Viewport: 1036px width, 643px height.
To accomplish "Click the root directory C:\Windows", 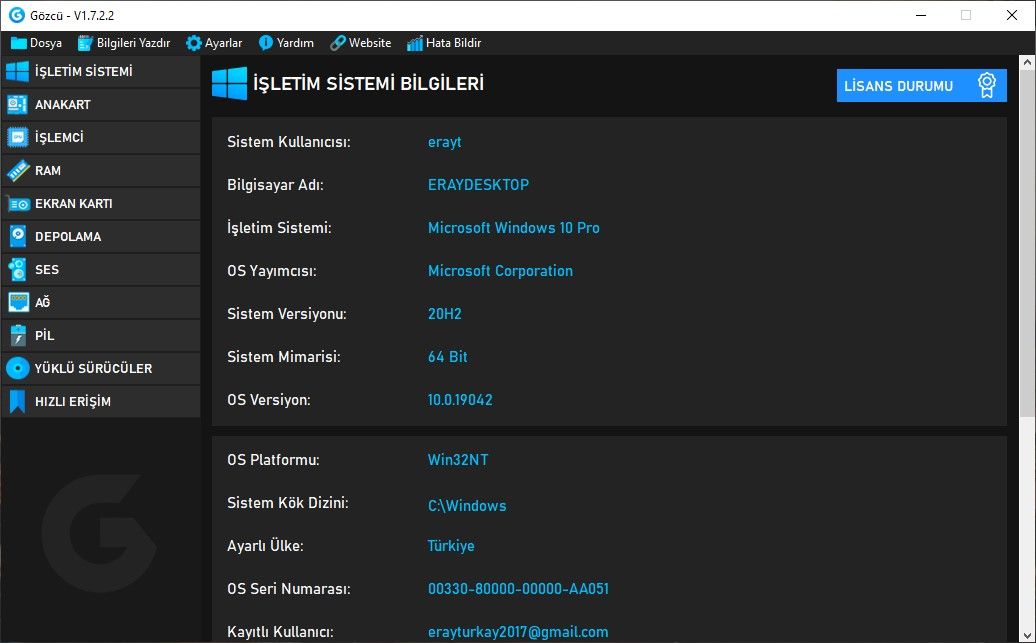I will point(467,506).
